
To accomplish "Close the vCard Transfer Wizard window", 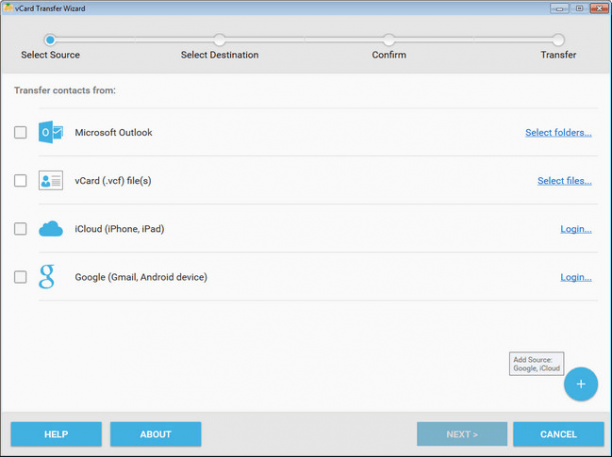I will (x=599, y=8).
